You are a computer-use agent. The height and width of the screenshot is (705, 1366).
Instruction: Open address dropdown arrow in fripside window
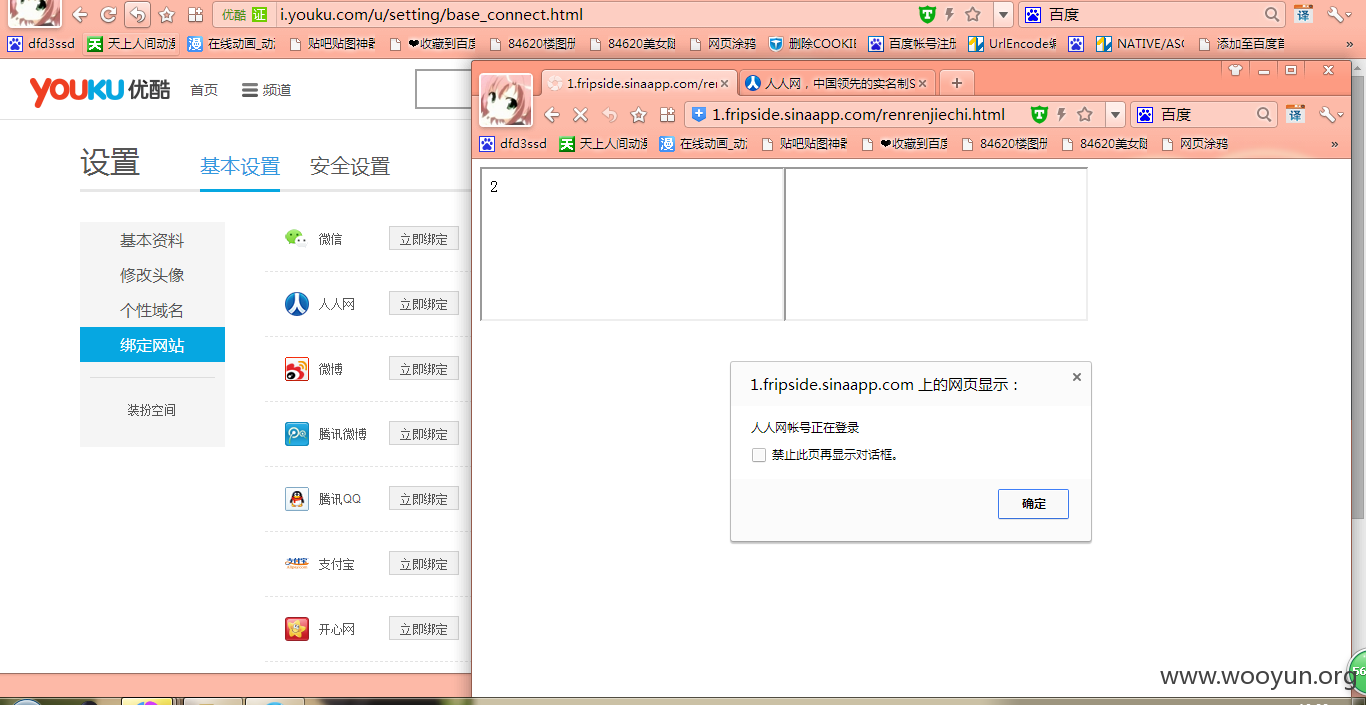click(1115, 114)
